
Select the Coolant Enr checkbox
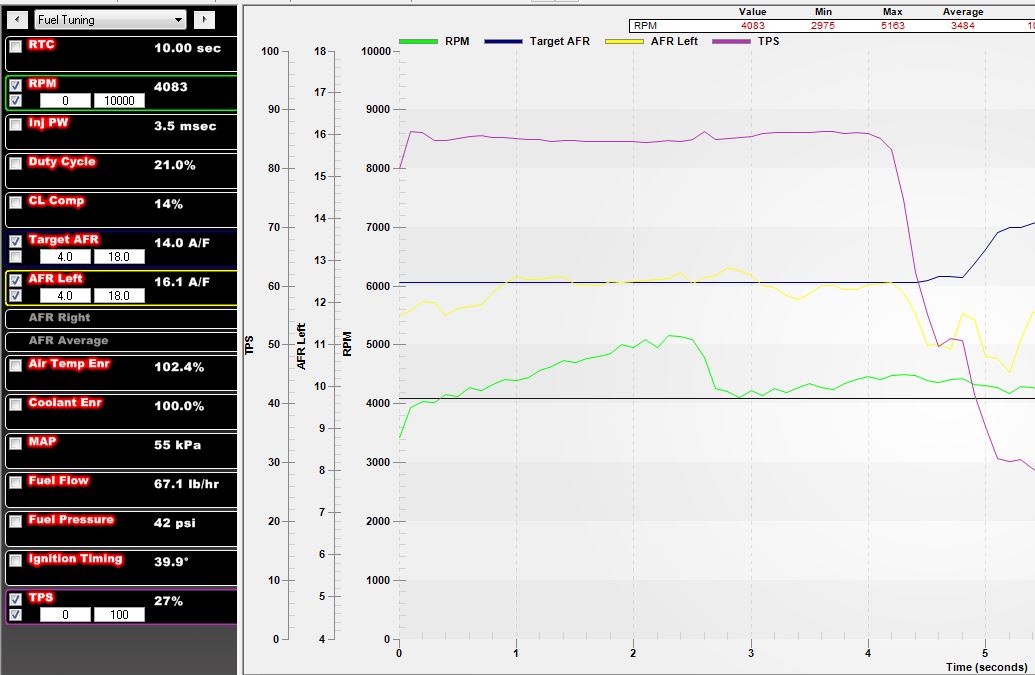tap(15, 405)
